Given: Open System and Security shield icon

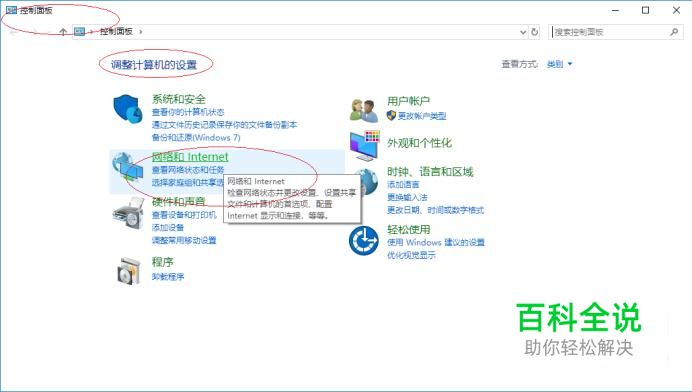Looking at the screenshot, I should point(128,109).
